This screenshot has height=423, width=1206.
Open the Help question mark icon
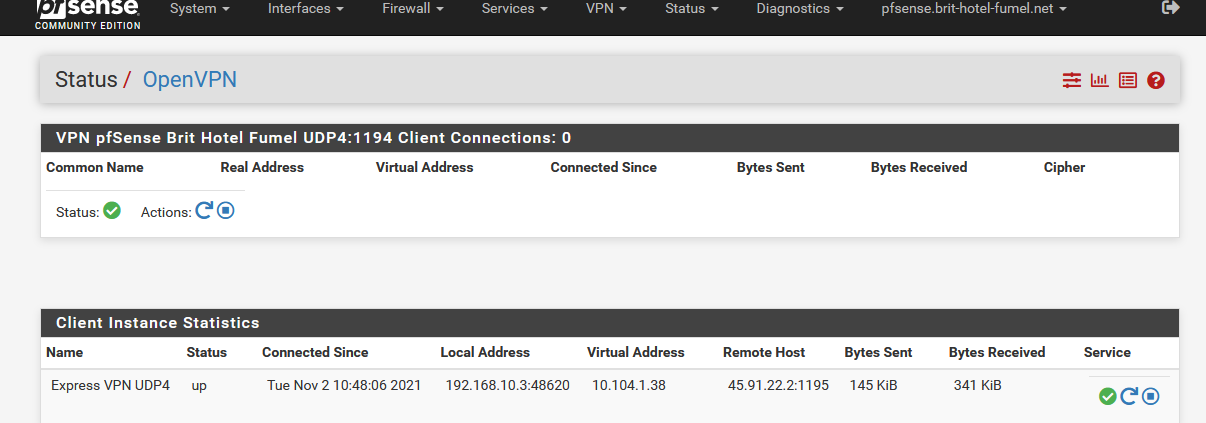(1156, 80)
